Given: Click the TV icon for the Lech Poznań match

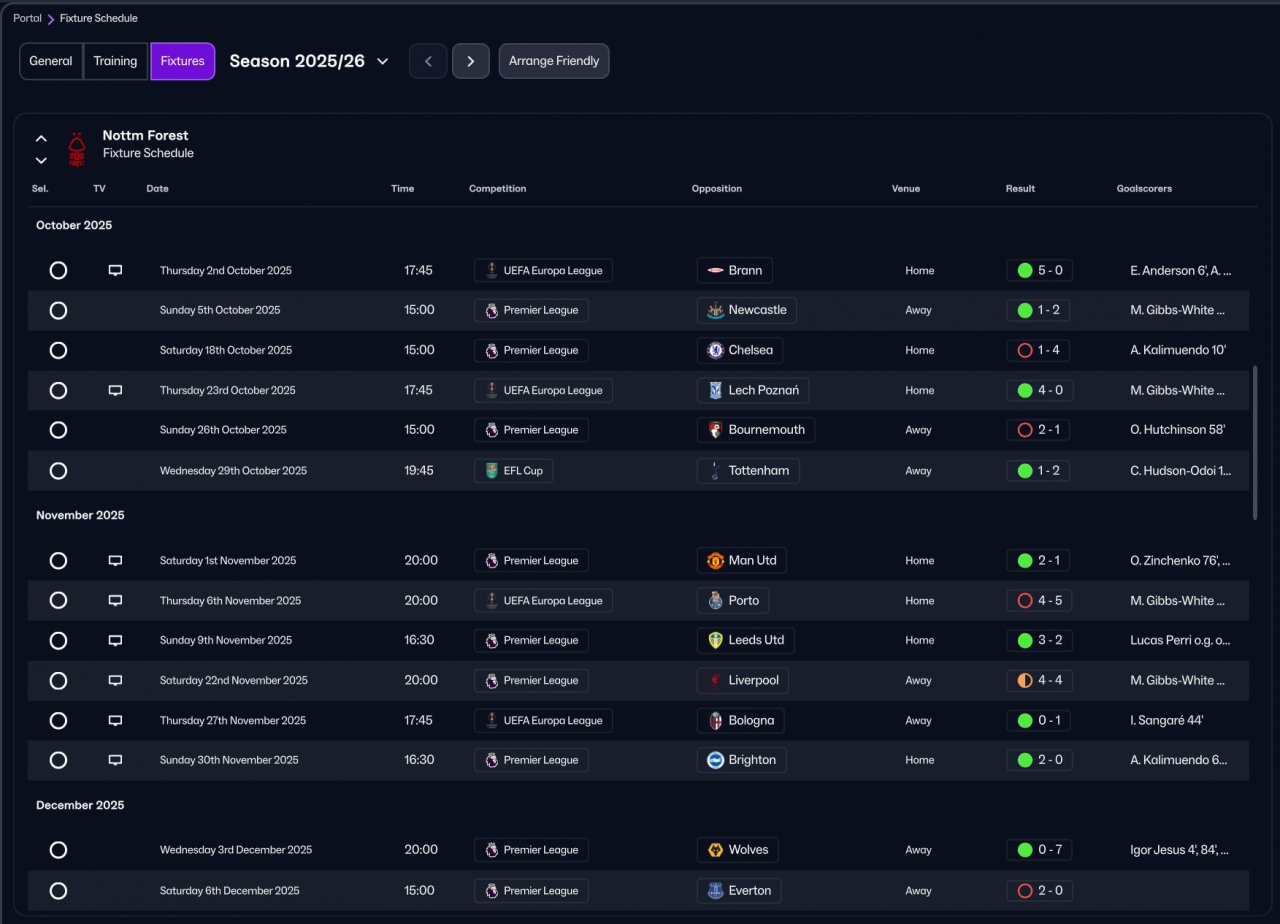Looking at the screenshot, I should (115, 390).
